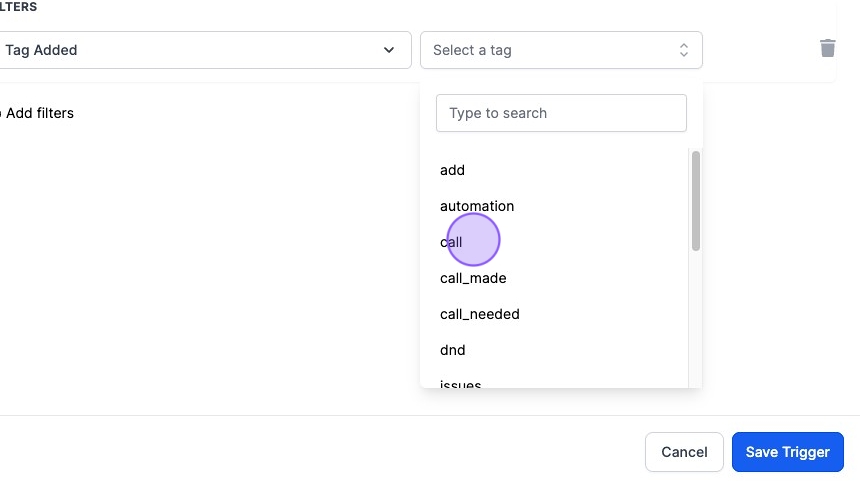Viewport: 860px width, 481px height.
Task: Choose the "call_needed" tag entry
Action: tap(480, 314)
